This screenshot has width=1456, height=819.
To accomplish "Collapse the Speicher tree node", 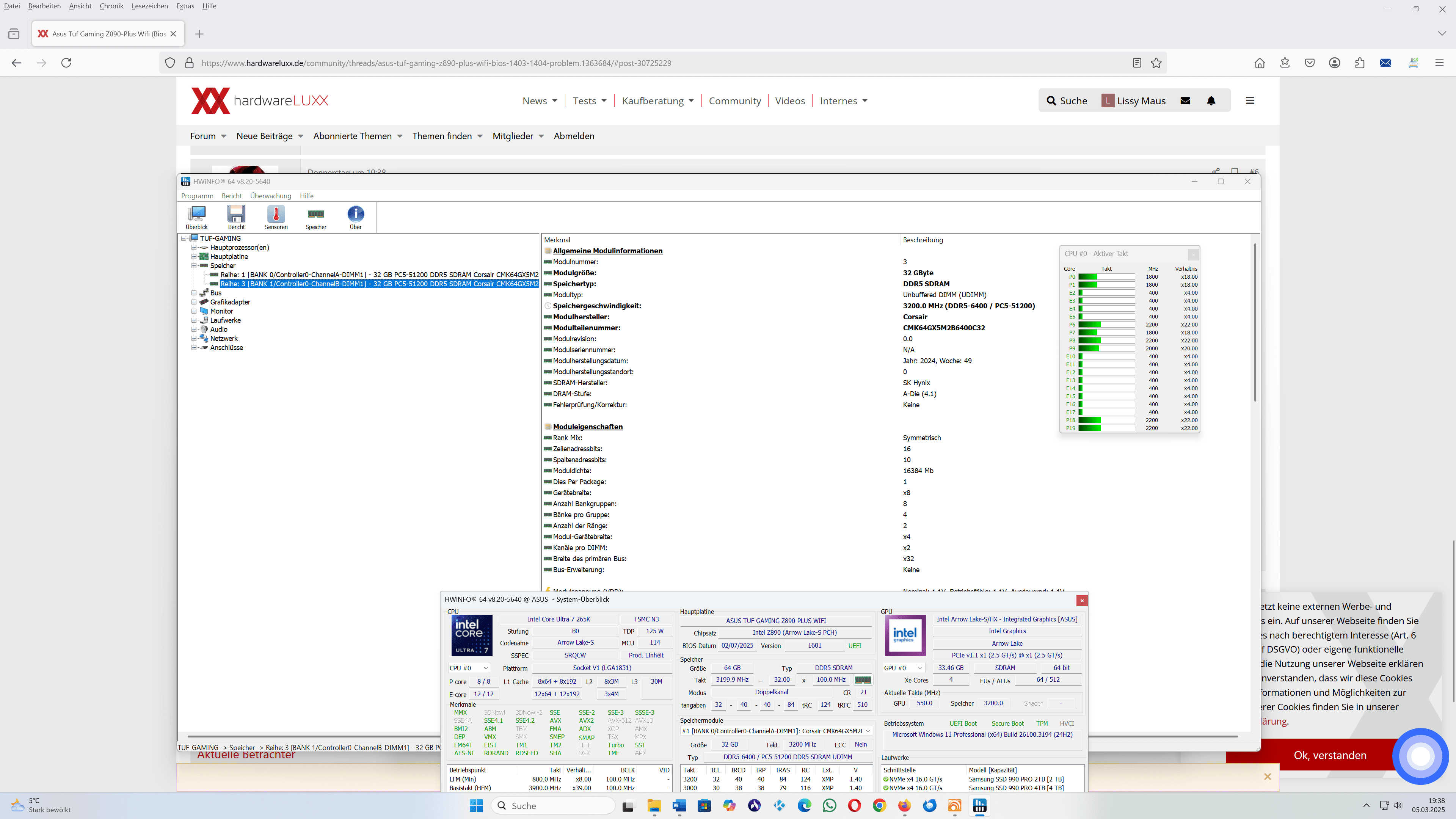I will [194, 266].
